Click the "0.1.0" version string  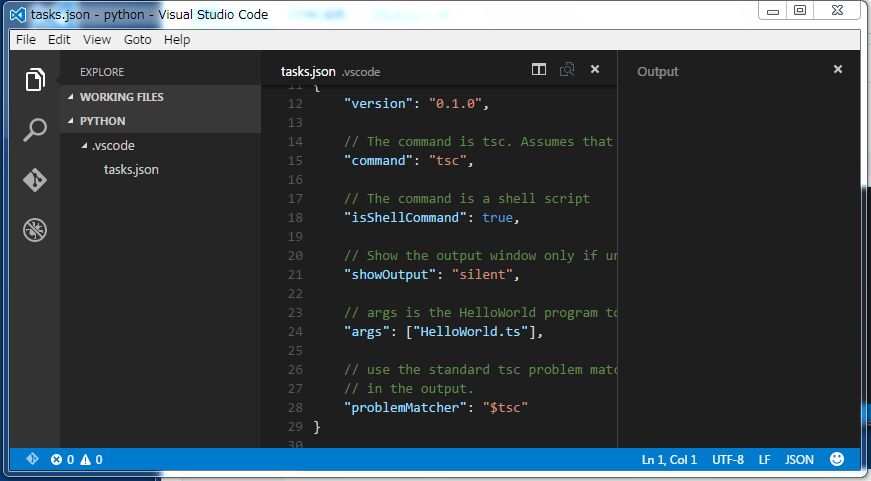click(x=455, y=103)
